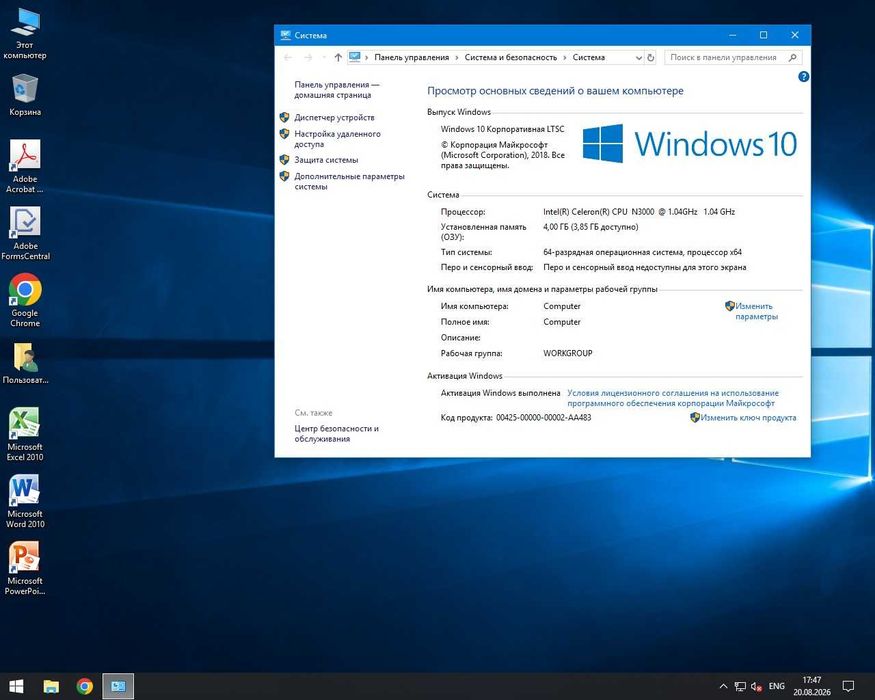This screenshot has height=700, width=875.
Task: Select the Adobe FormsCentral desktop shortcut
Action: 25,233
